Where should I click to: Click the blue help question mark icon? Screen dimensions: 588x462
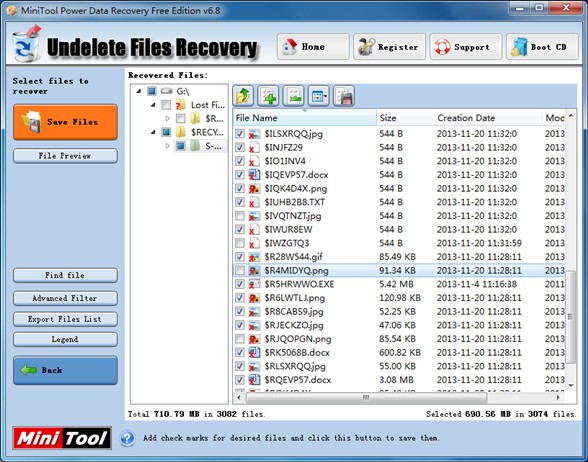click(x=128, y=438)
